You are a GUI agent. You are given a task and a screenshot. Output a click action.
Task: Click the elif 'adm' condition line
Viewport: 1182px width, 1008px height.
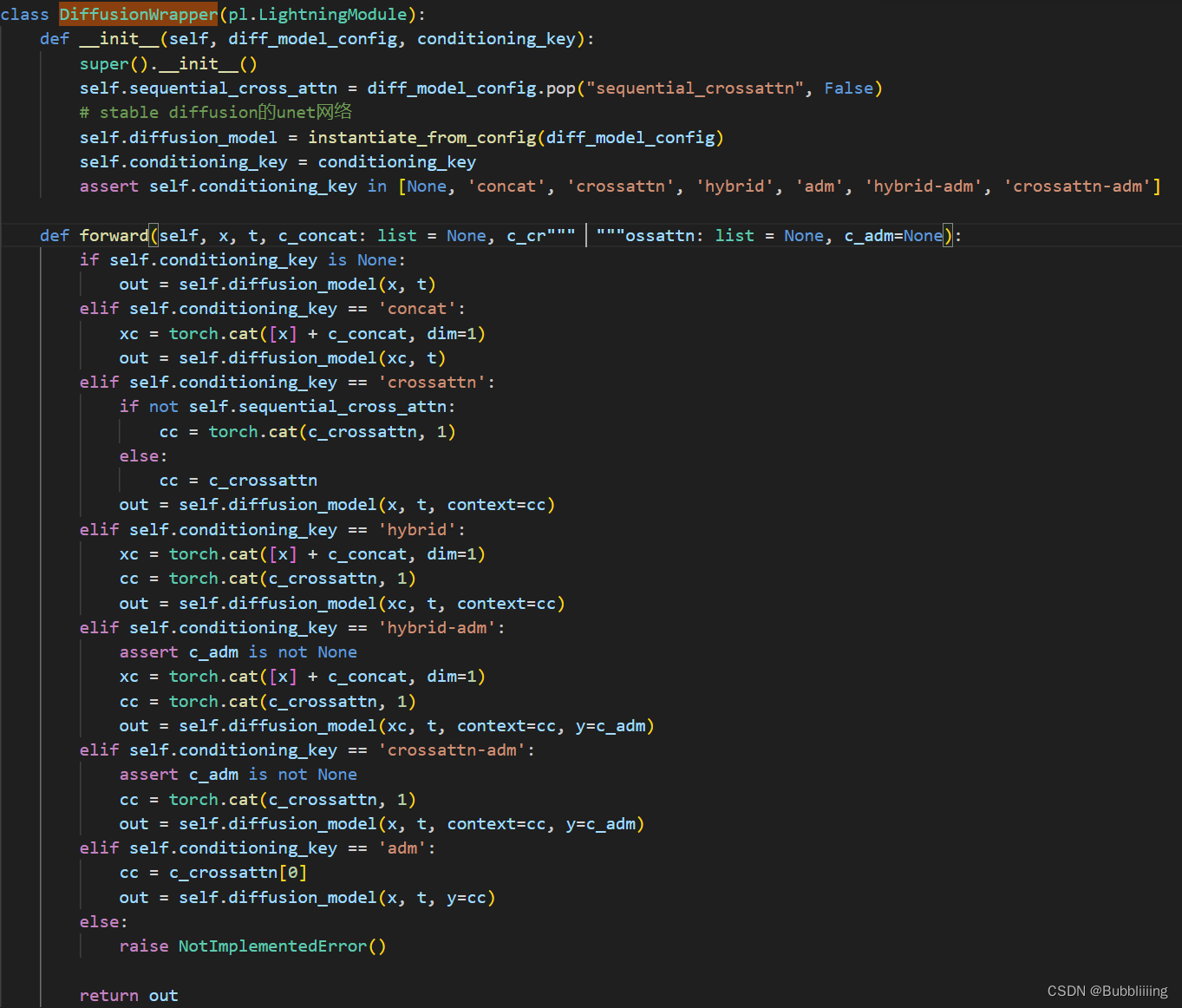pos(258,848)
